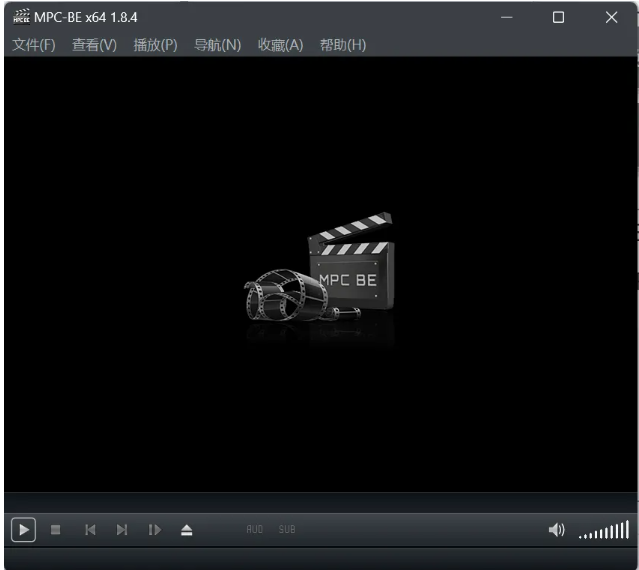Select subtitle track via SUB button

point(287,529)
